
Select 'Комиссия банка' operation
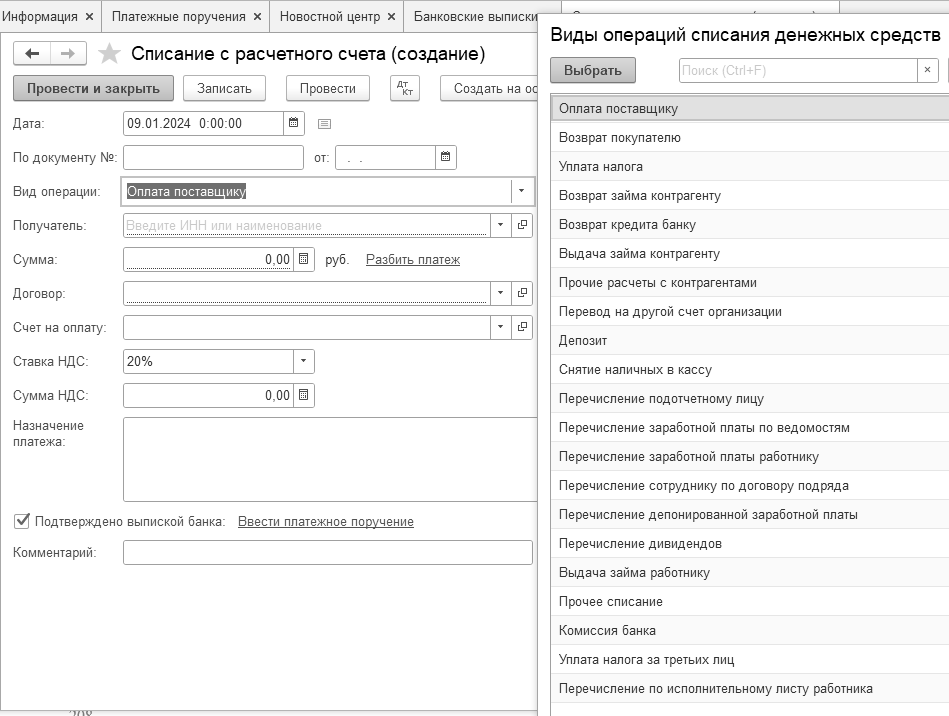tap(750, 631)
